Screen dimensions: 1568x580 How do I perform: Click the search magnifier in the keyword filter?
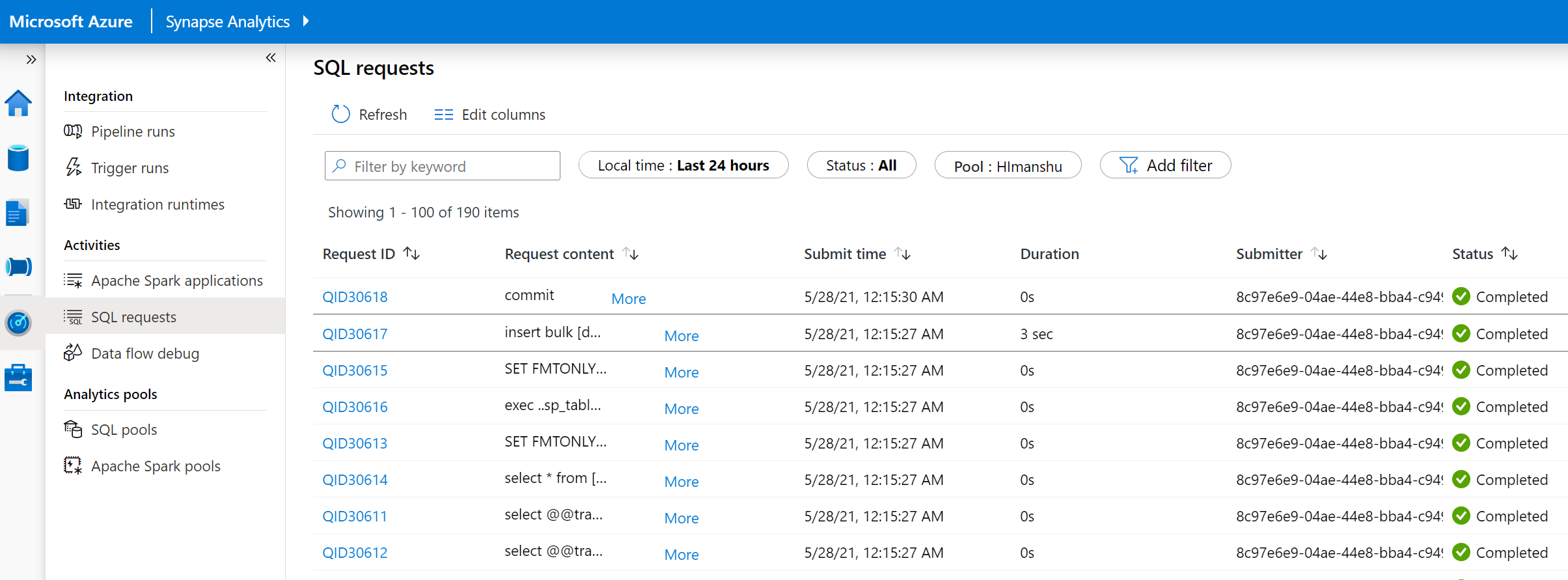339,165
